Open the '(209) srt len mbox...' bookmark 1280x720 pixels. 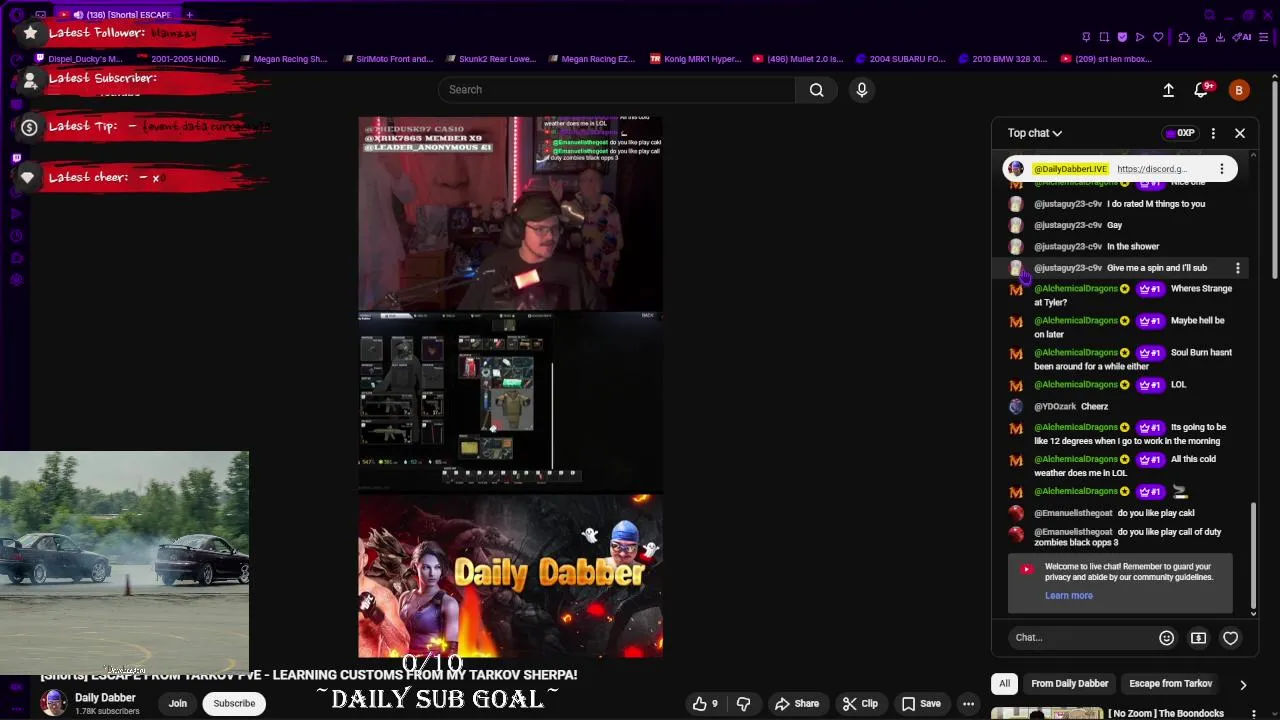point(1105,59)
